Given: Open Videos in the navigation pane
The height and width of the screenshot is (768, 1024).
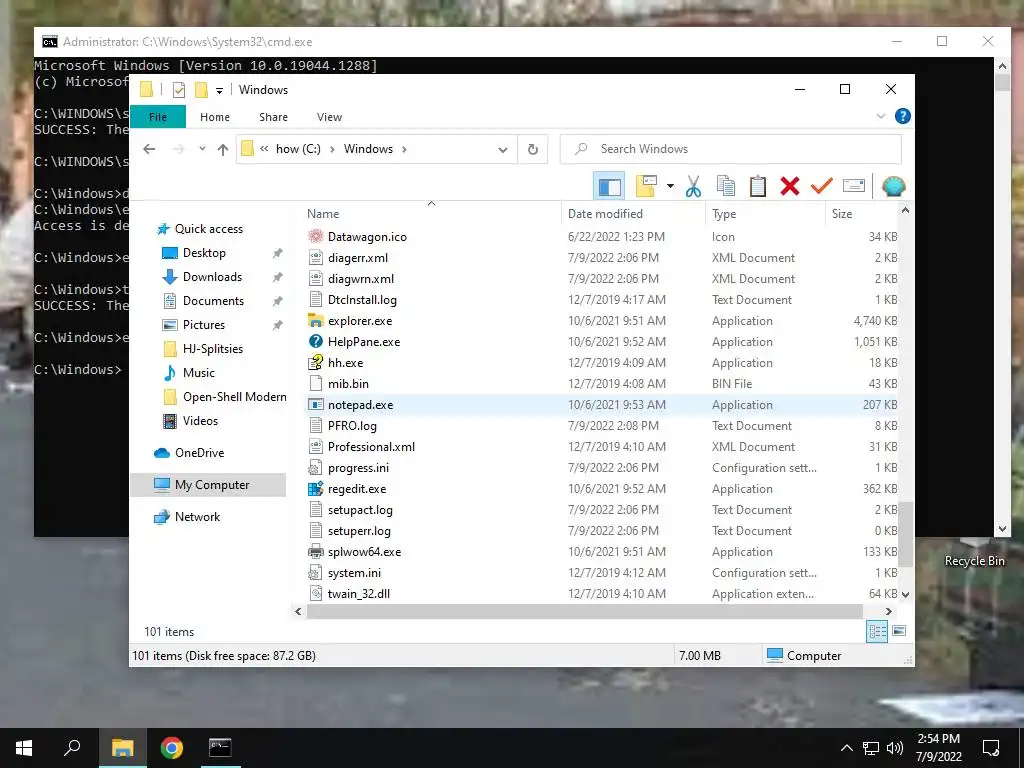Looking at the screenshot, I should tap(200, 421).
